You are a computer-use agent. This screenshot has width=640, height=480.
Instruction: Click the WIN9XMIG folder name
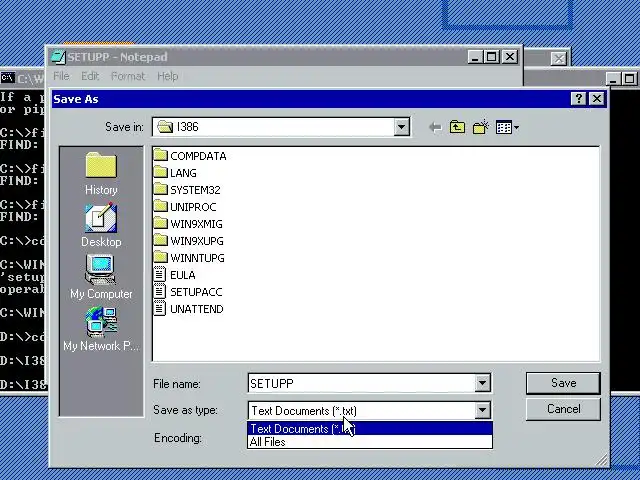(x=196, y=224)
